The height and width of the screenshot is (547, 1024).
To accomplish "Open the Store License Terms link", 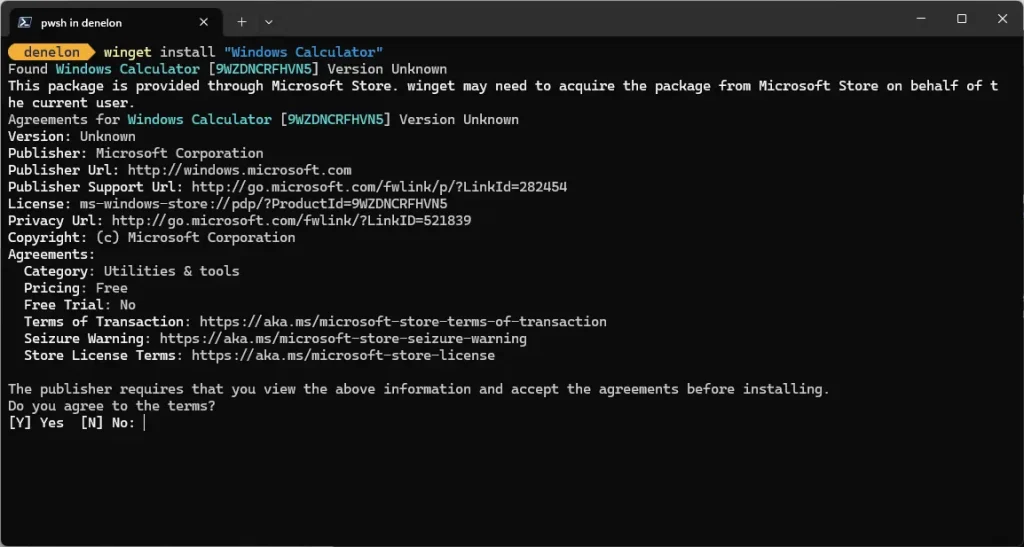I will [343, 356].
